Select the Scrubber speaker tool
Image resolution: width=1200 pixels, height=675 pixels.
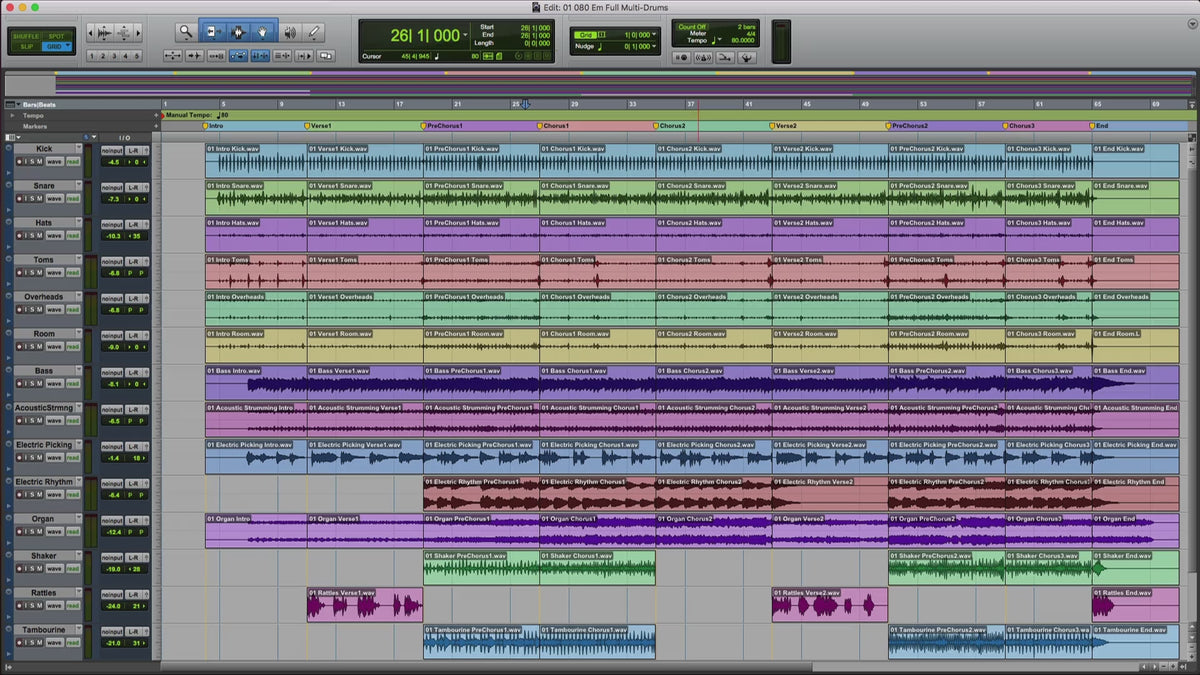290,32
